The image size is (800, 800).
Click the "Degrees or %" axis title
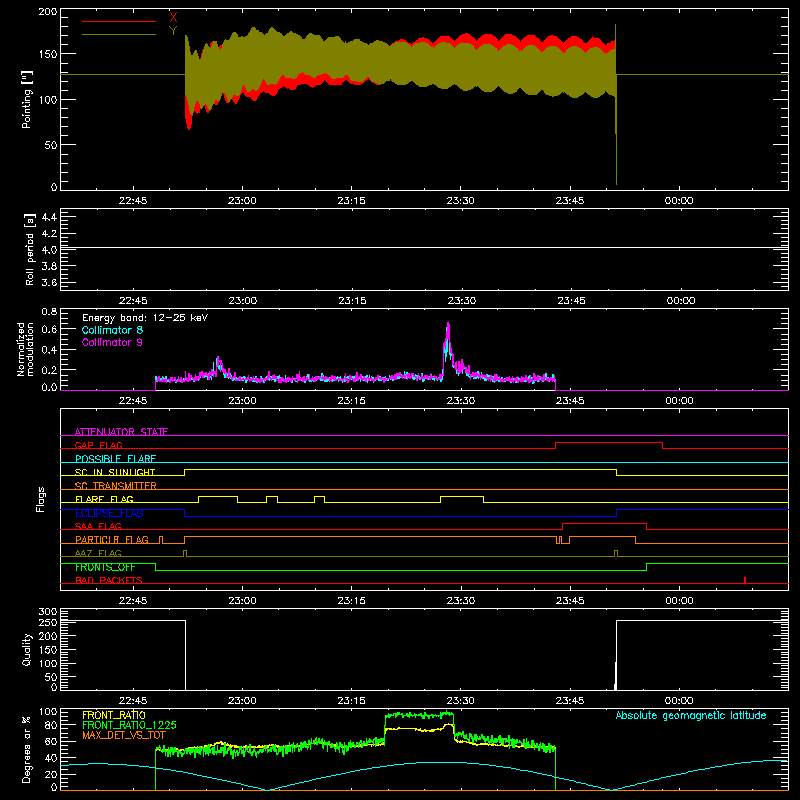point(27,749)
